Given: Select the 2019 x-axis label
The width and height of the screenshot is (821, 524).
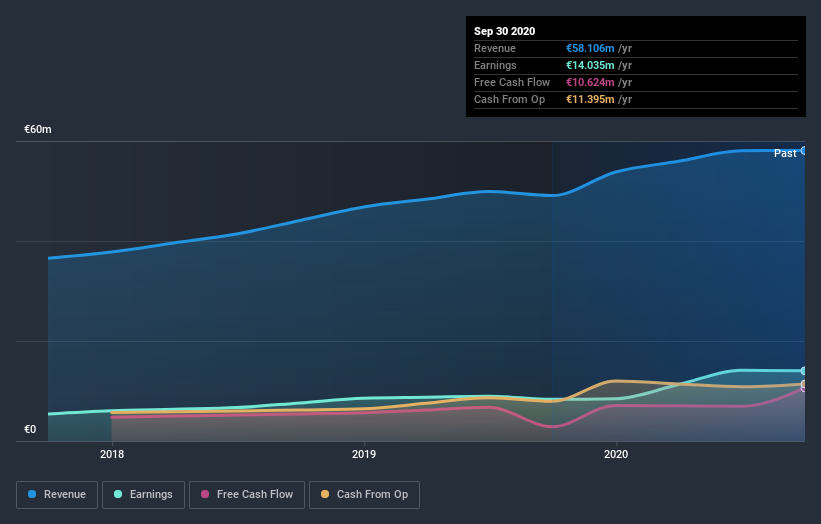Looking at the screenshot, I should [364, 454].
